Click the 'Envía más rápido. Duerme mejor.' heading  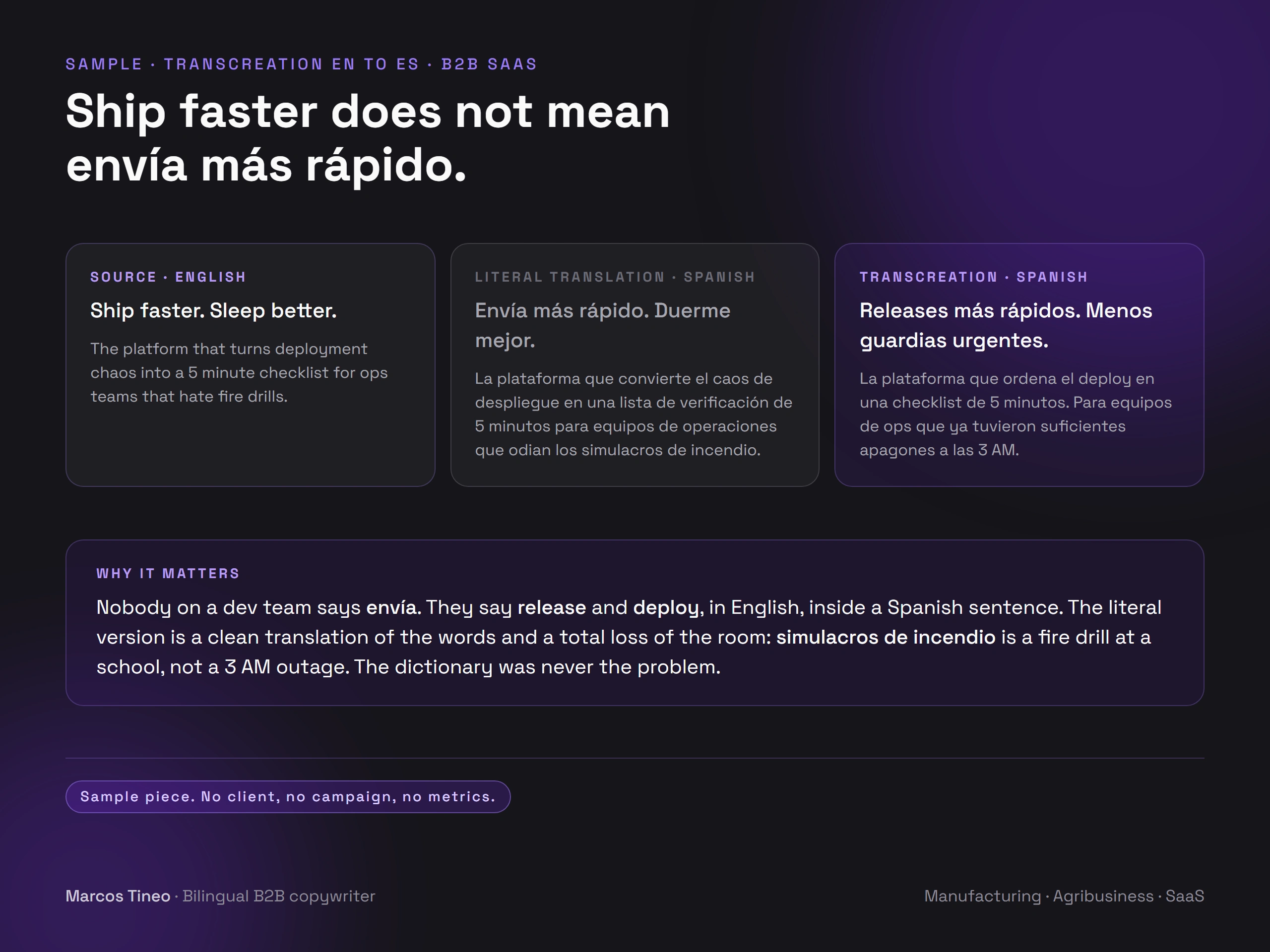pyautogui.click(x=603, y=325)
